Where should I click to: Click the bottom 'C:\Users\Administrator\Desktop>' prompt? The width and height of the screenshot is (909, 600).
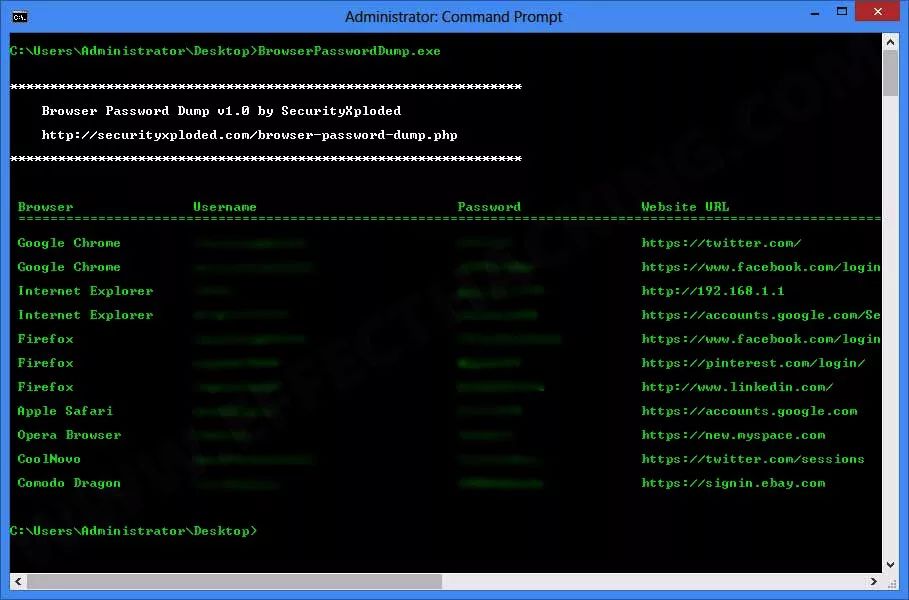tap(133, 531)
